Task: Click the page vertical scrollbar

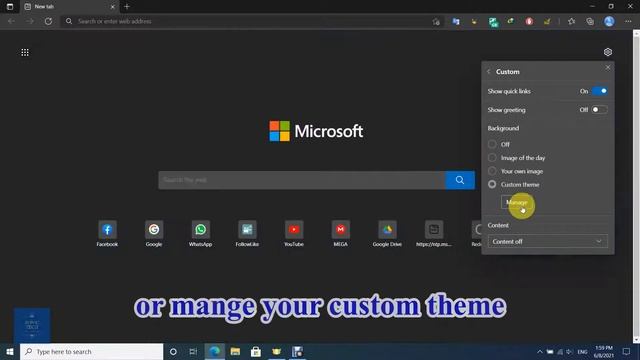Action: (x=636, y=186)
